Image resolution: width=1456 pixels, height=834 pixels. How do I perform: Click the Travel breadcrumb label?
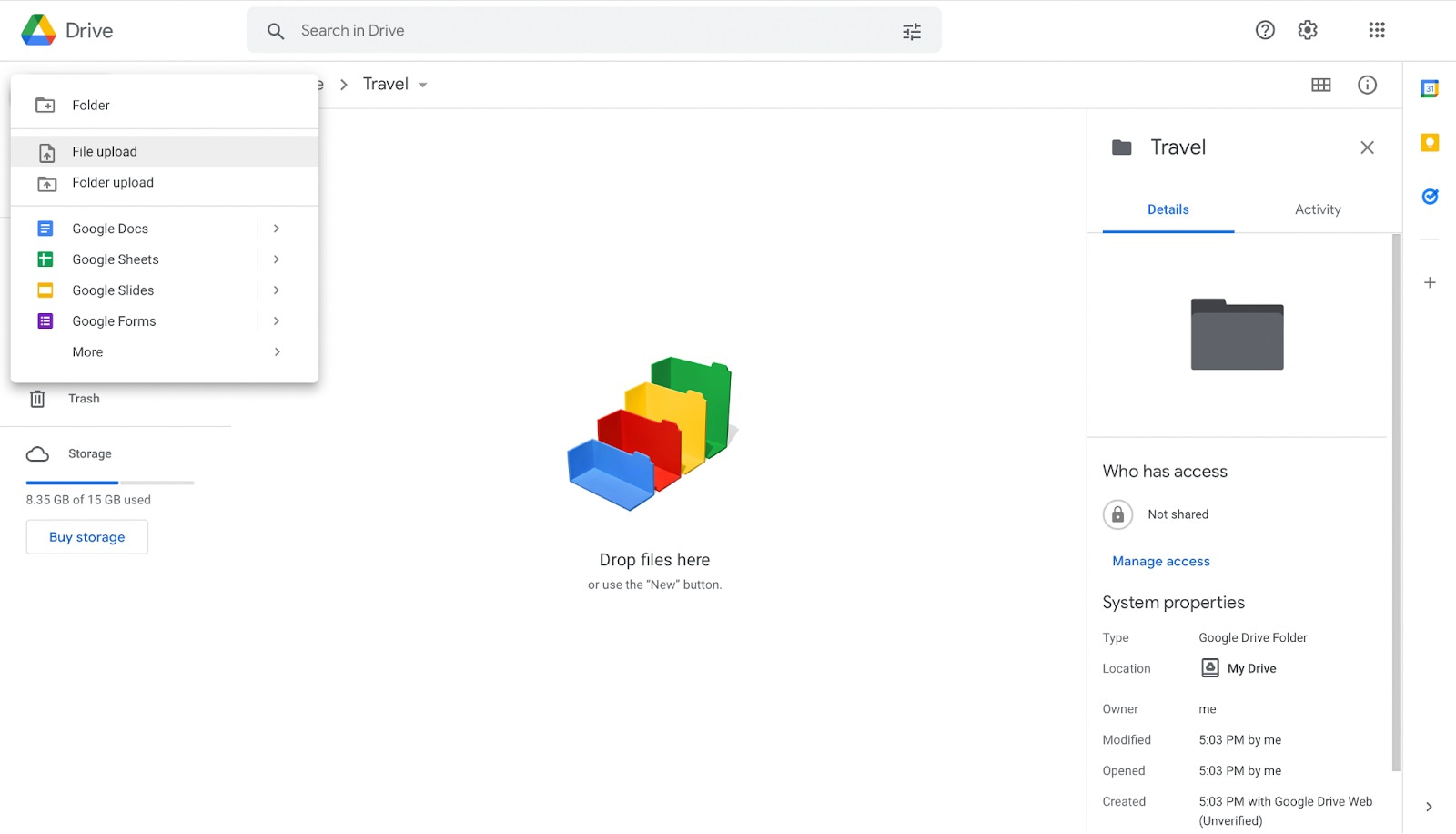pyautogui.click(x=386, y=84)
